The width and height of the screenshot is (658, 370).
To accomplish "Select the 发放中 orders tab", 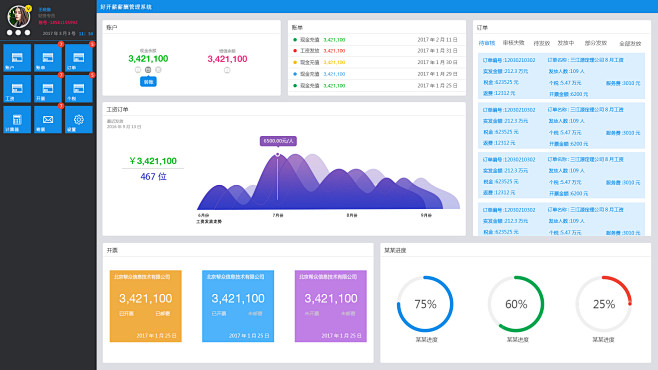I will [566, 43].
